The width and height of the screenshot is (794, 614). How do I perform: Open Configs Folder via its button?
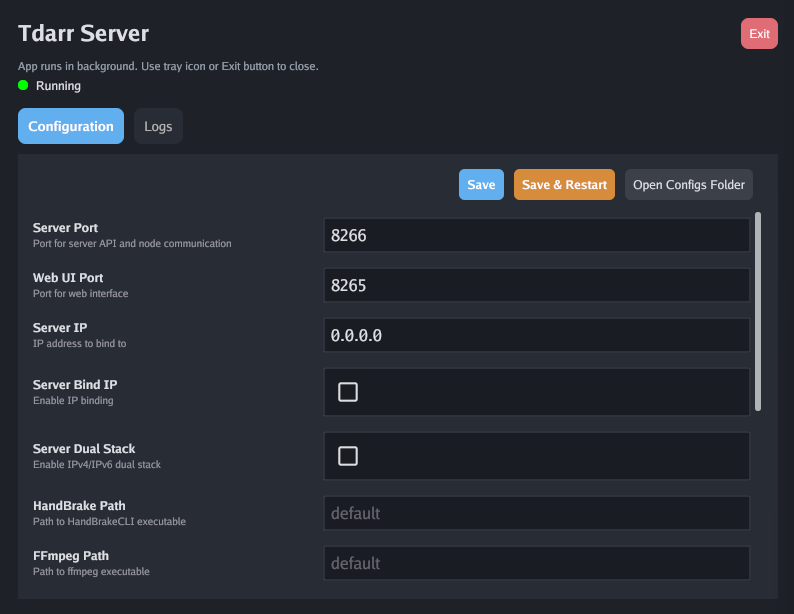(x=689, y=185)
